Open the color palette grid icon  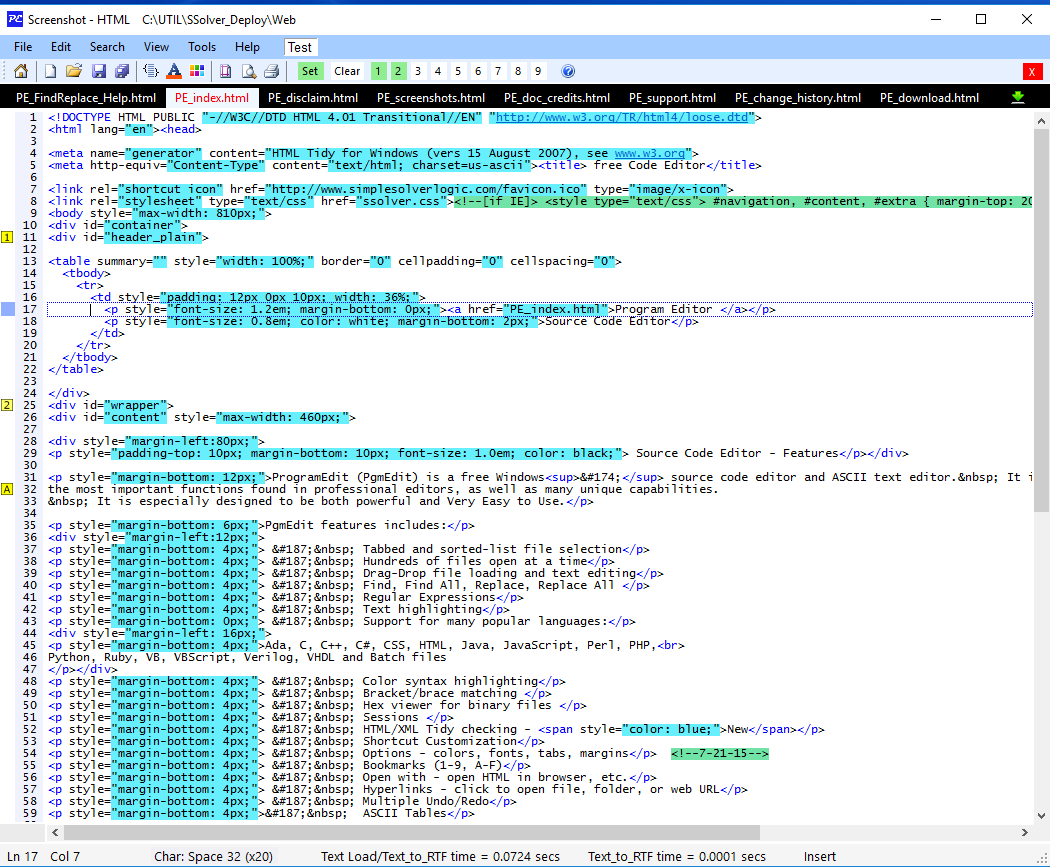click(197, 71)
